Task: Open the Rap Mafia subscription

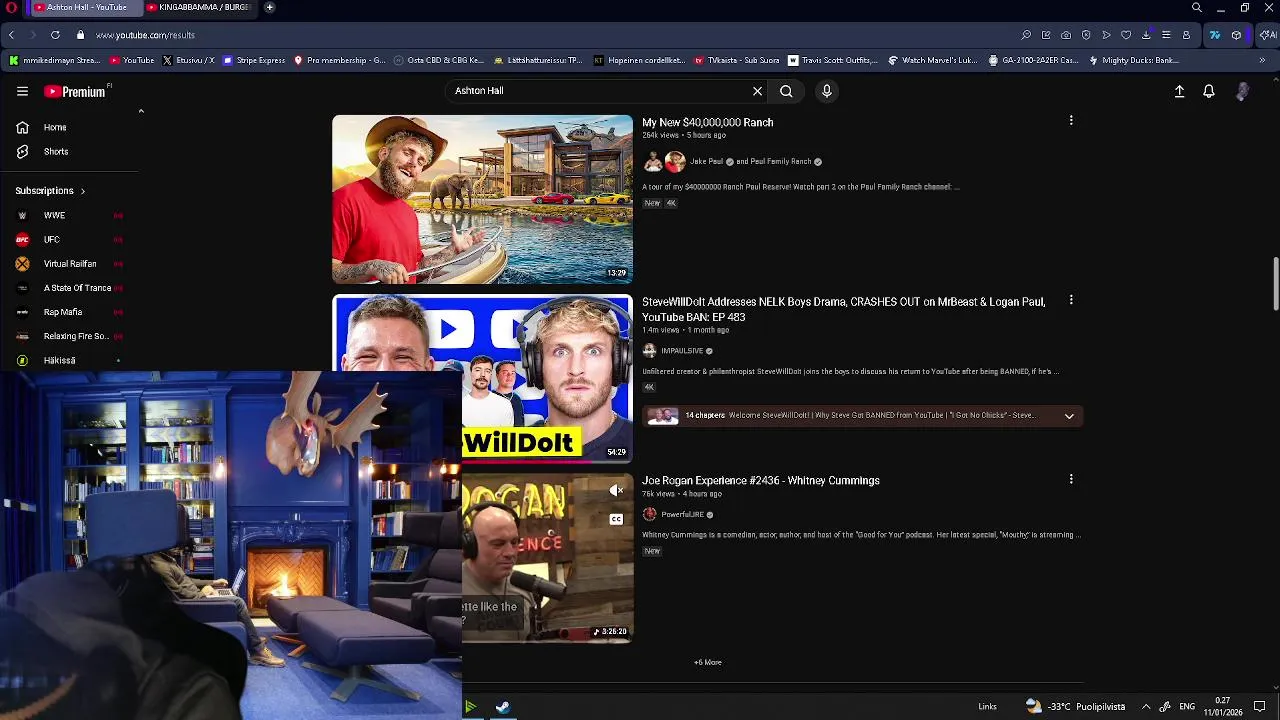Action: pyautogui.click(x=62, y=312)
